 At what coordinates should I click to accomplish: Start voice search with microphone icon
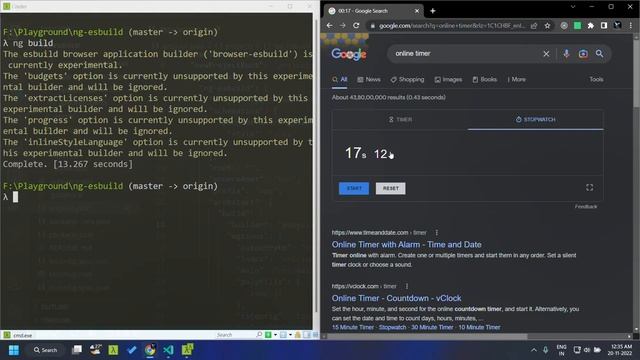(566, 54)
